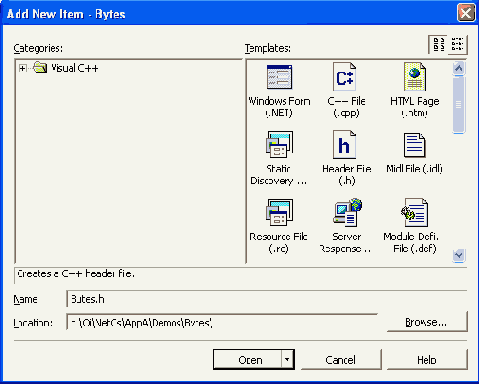Click the "Resource File (.rc)" label text
Image resolution: width=479 pixels, height=384 pixels.
tap(279, 242)
